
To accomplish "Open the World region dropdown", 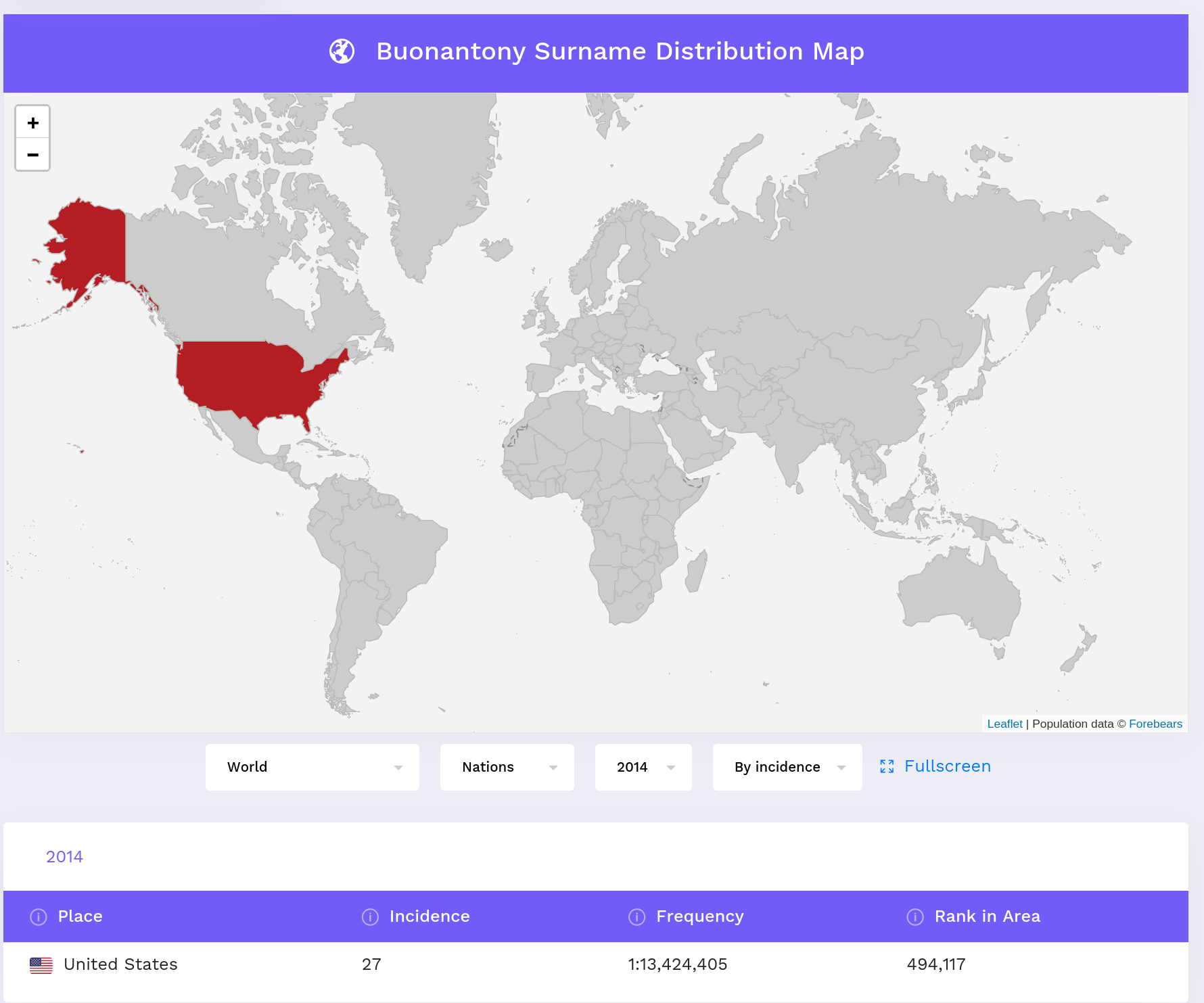I will point(312,767).
